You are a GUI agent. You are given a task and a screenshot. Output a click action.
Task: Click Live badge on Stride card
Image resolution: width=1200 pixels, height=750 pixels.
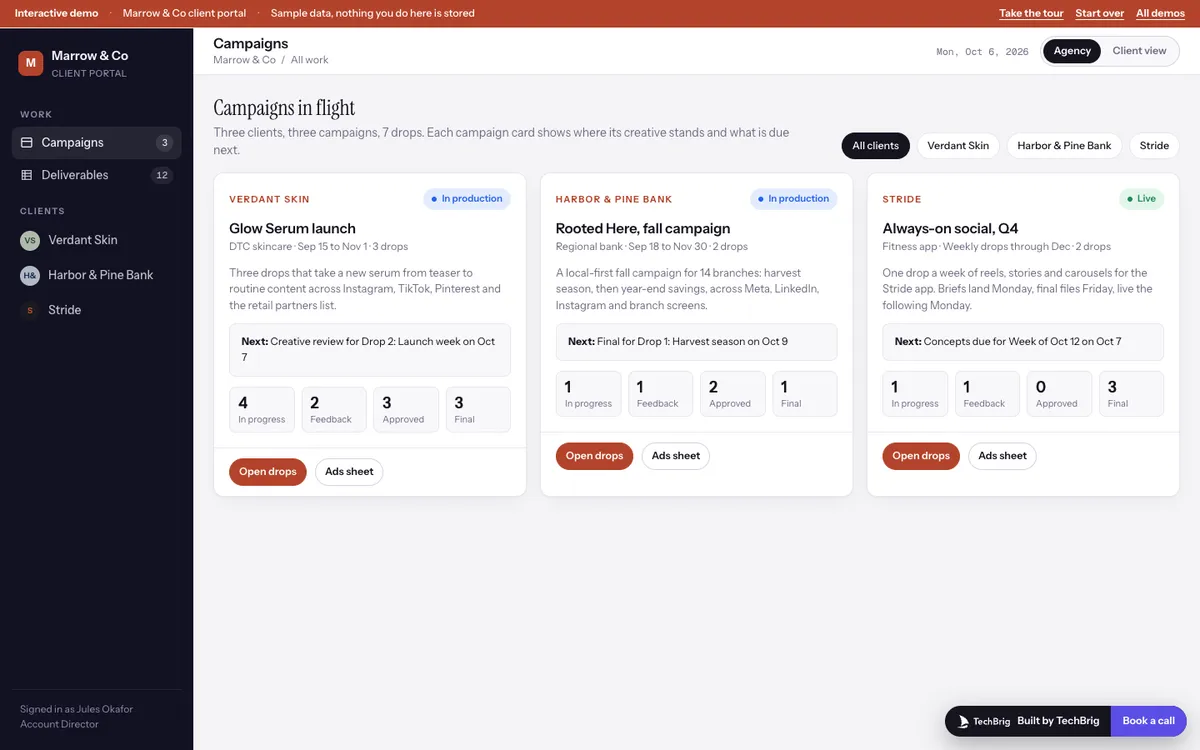click(x=1141, y=199)
